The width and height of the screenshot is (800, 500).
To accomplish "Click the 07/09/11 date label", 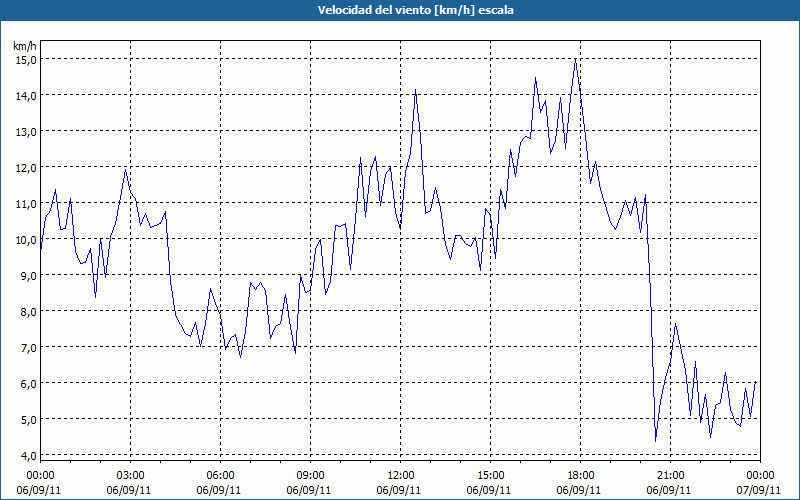I will point(758,490).
